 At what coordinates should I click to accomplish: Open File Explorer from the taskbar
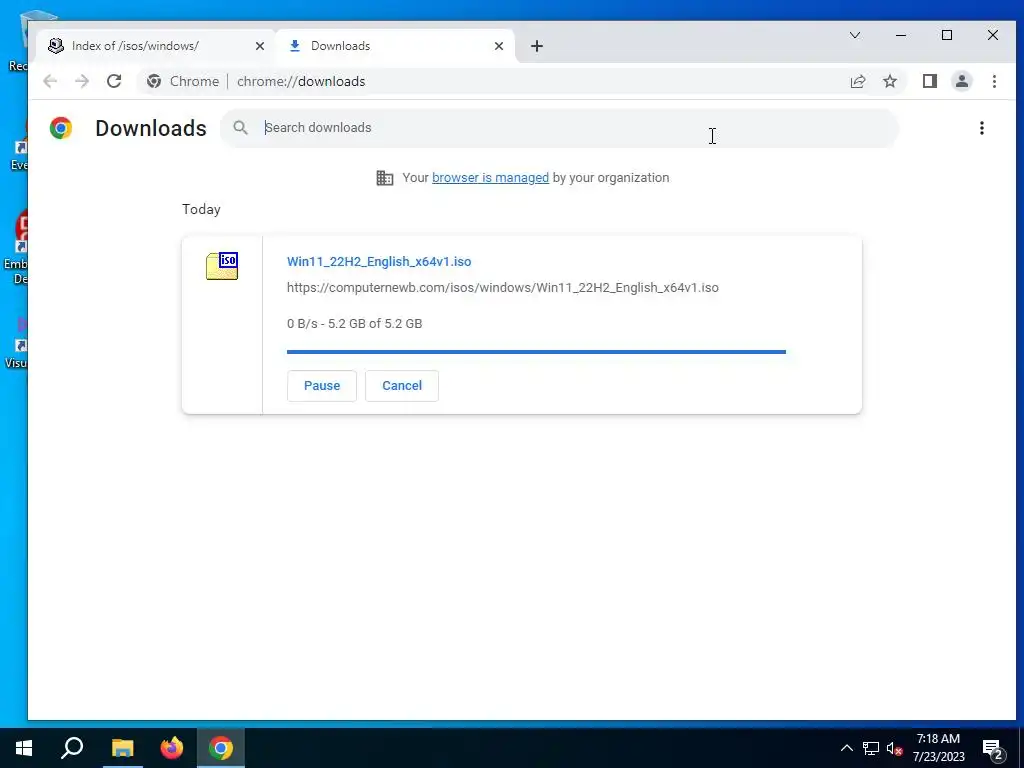pyautogui.click(x=122, y=748)
